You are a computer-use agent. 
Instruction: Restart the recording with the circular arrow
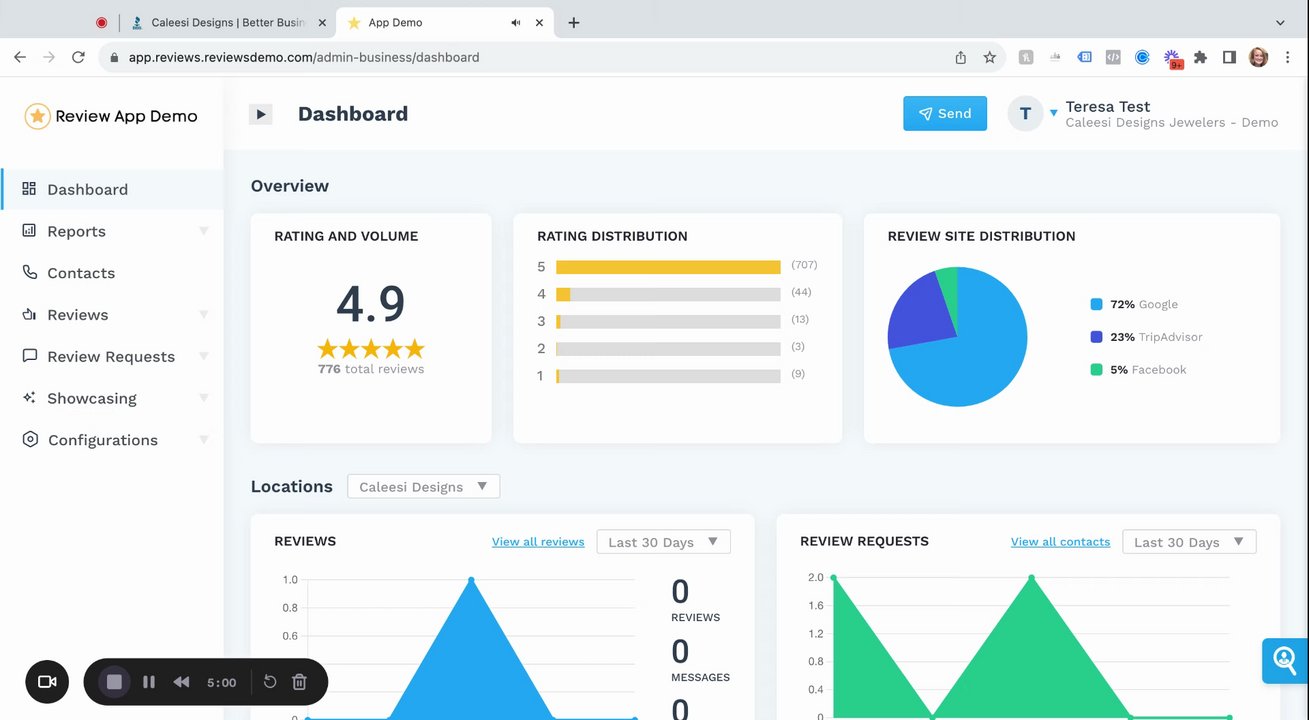coord(270,682)
